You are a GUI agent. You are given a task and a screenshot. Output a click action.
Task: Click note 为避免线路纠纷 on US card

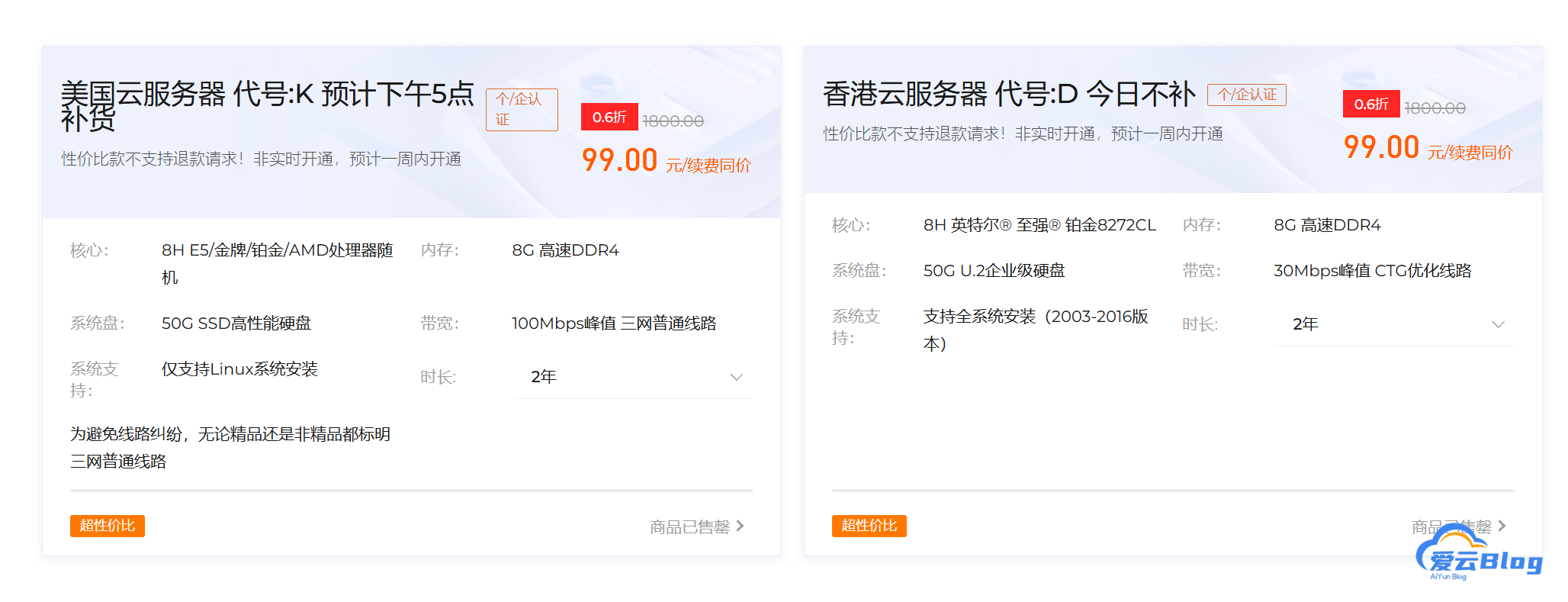pos(230,448)
